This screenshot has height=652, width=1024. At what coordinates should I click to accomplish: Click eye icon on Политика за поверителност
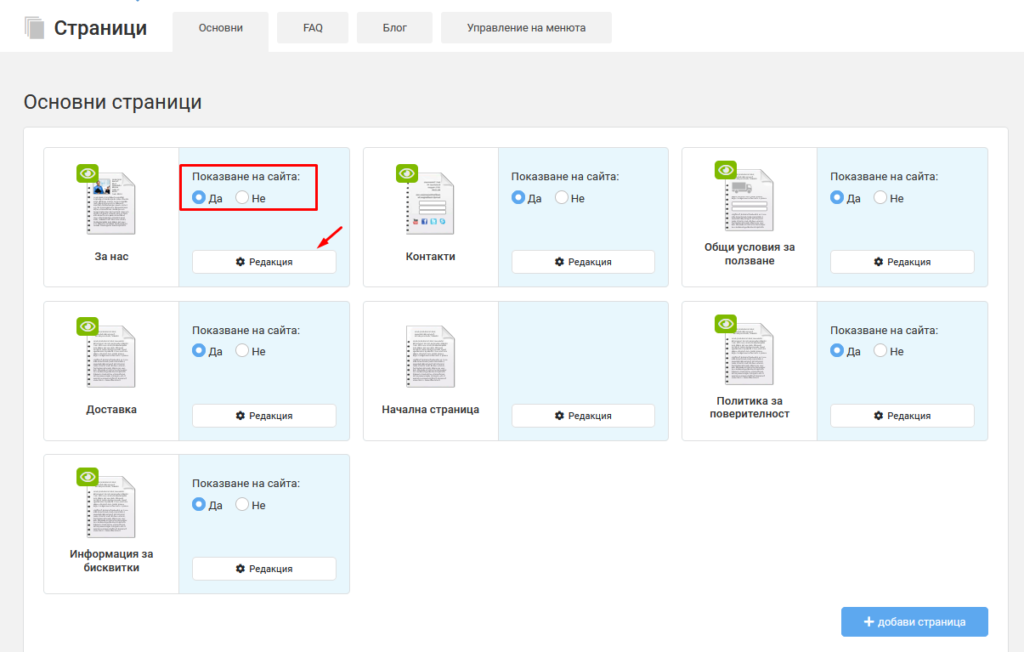point(726,323)
